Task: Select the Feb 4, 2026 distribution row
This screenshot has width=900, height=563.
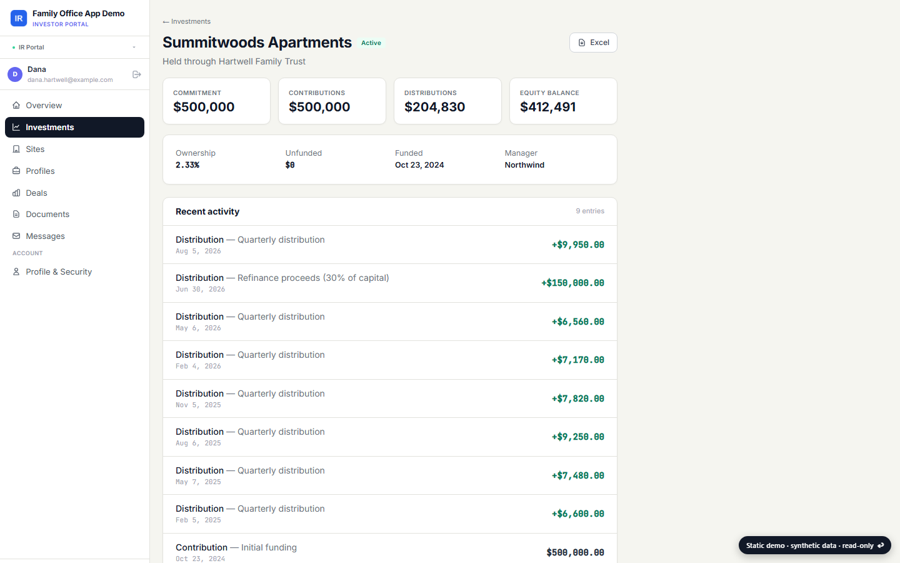Action: pos(390,360)
